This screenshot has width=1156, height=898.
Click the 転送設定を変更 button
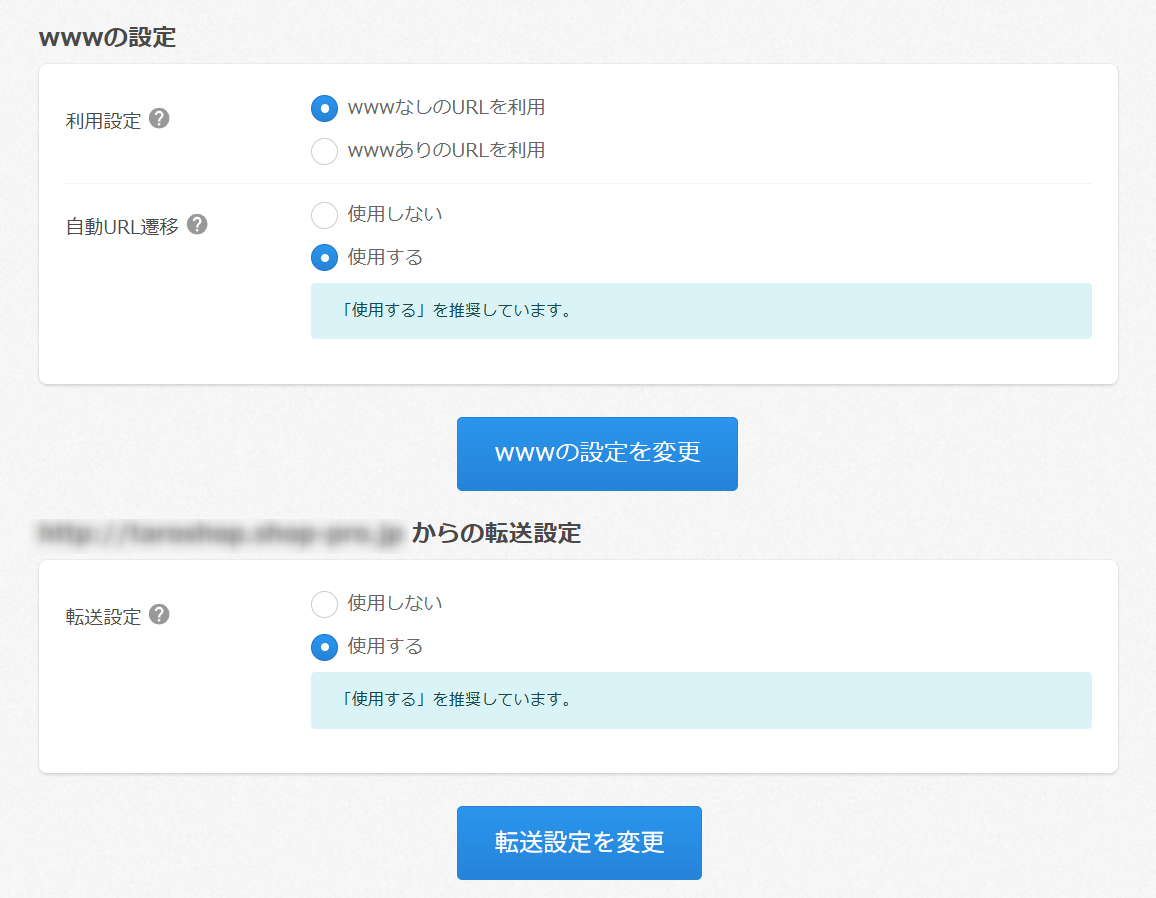579,842
